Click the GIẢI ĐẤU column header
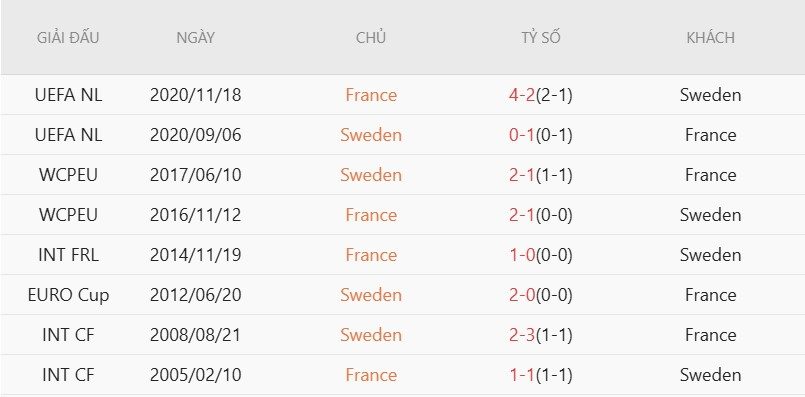The height and width of the screenshot is (397, 805). 68,38
